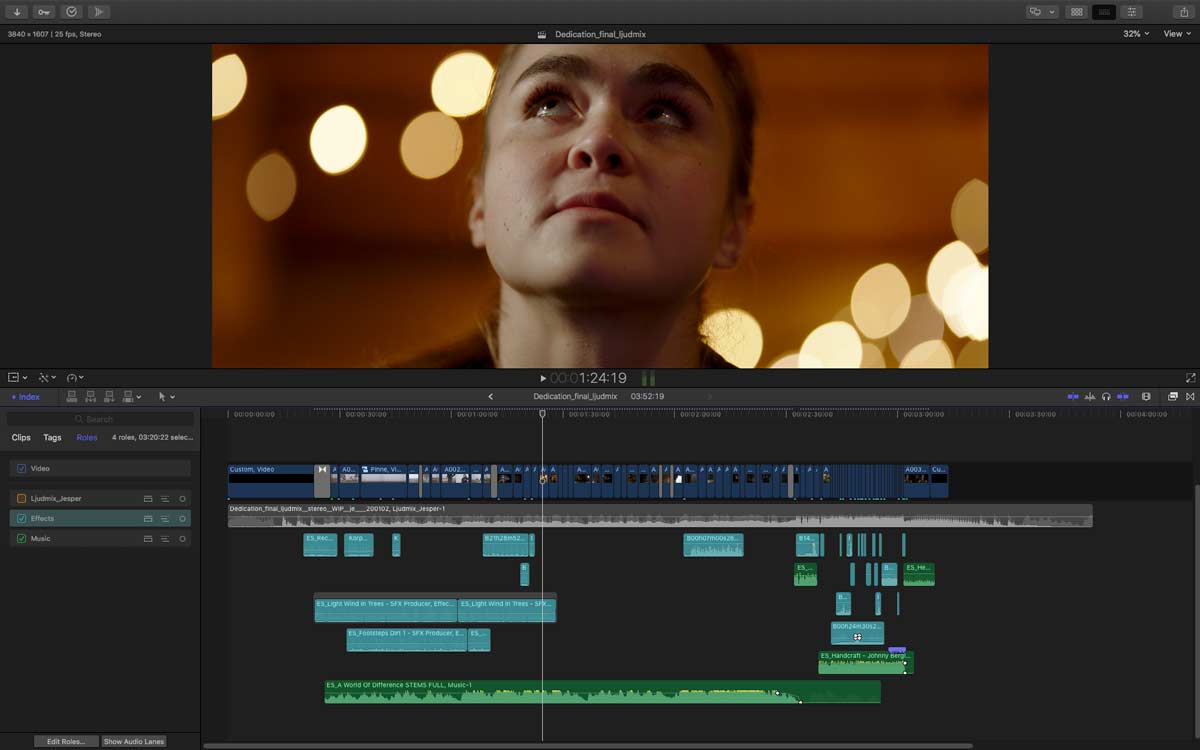Viewport: 1200px width, 750px height.
Task: Focus icon on Effects role row
Action: tap(182, 518)
